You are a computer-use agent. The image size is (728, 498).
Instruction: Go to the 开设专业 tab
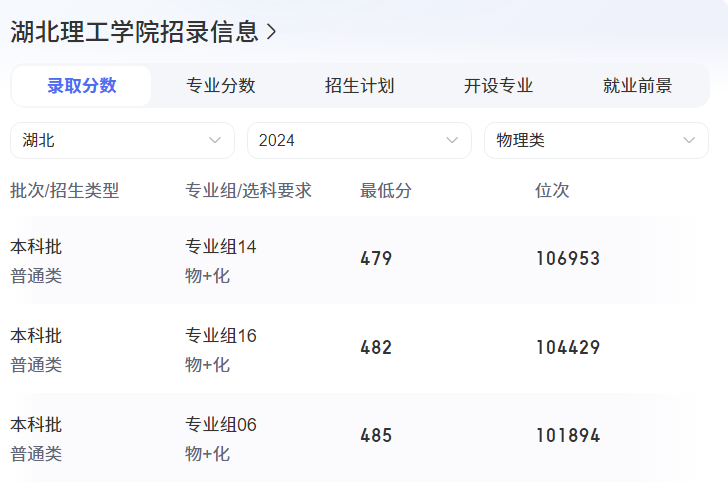(498, 86)
